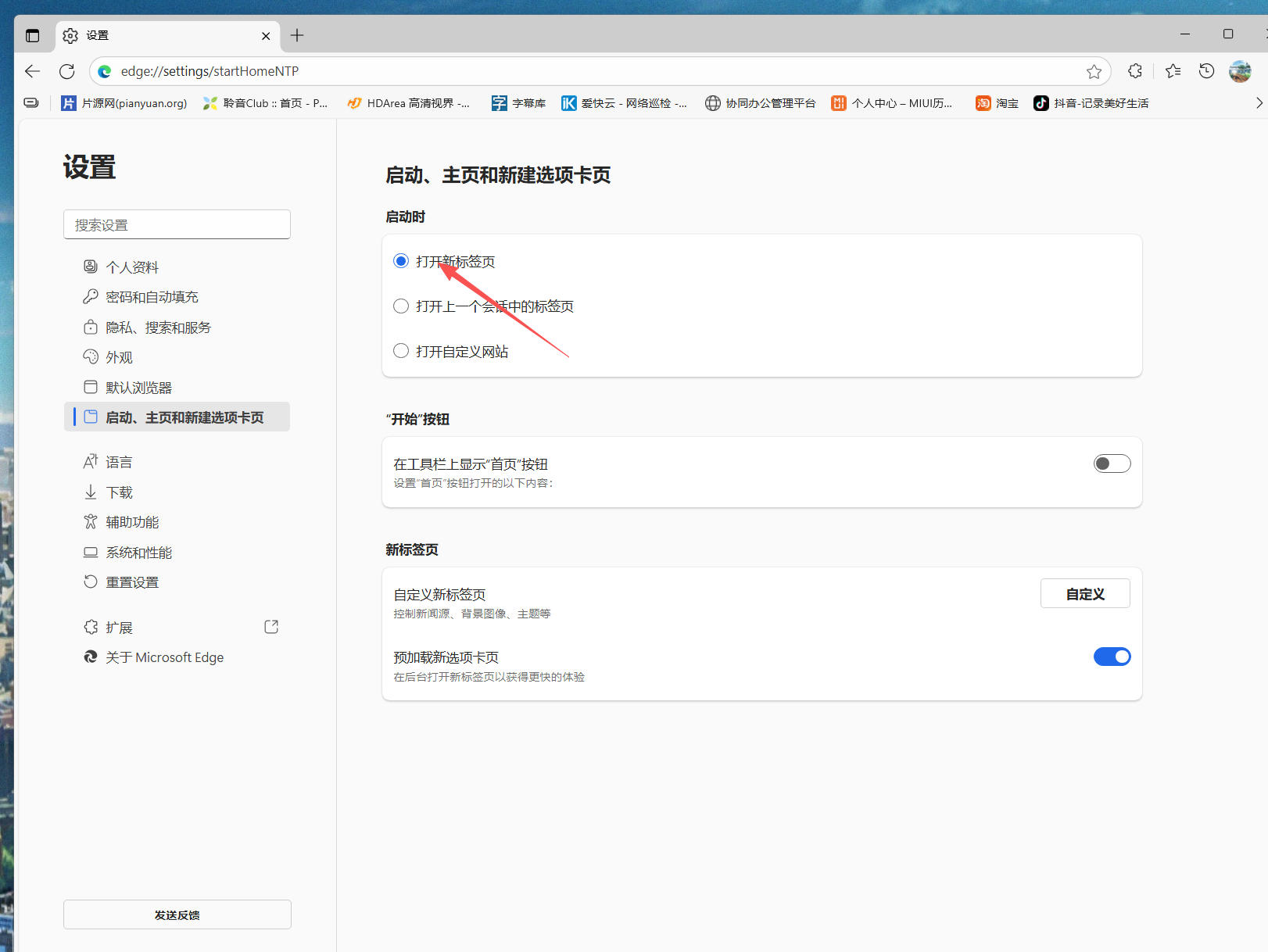Click the Edge logo in address bar
This screenshot has width=1268, height=952.
point(105,71)
